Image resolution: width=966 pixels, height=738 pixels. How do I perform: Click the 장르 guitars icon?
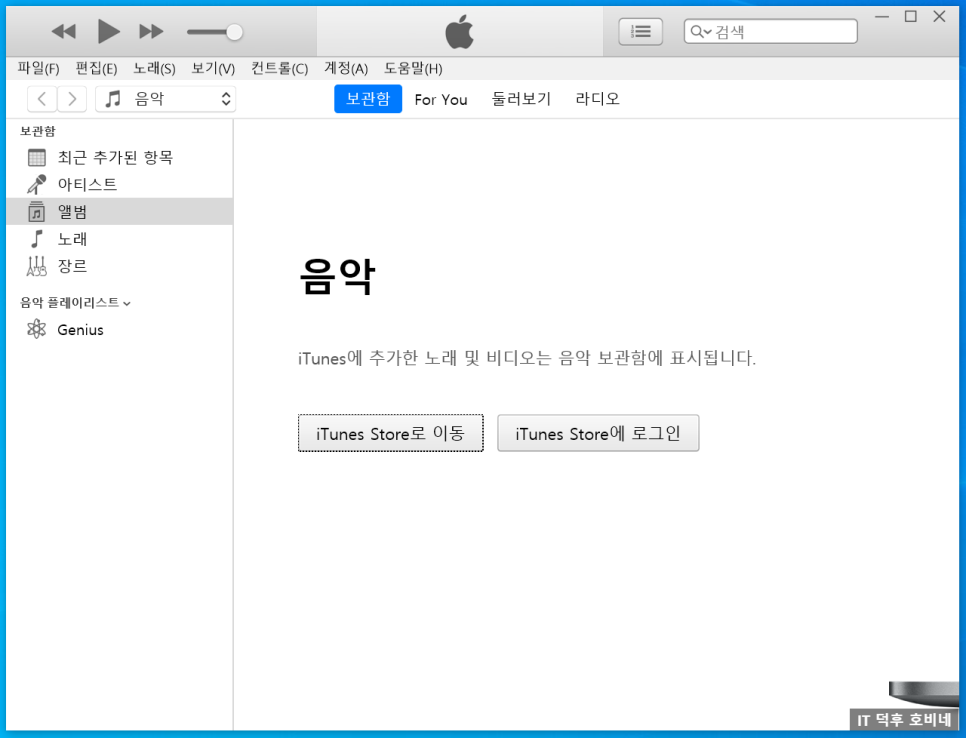tap(36, 266)
